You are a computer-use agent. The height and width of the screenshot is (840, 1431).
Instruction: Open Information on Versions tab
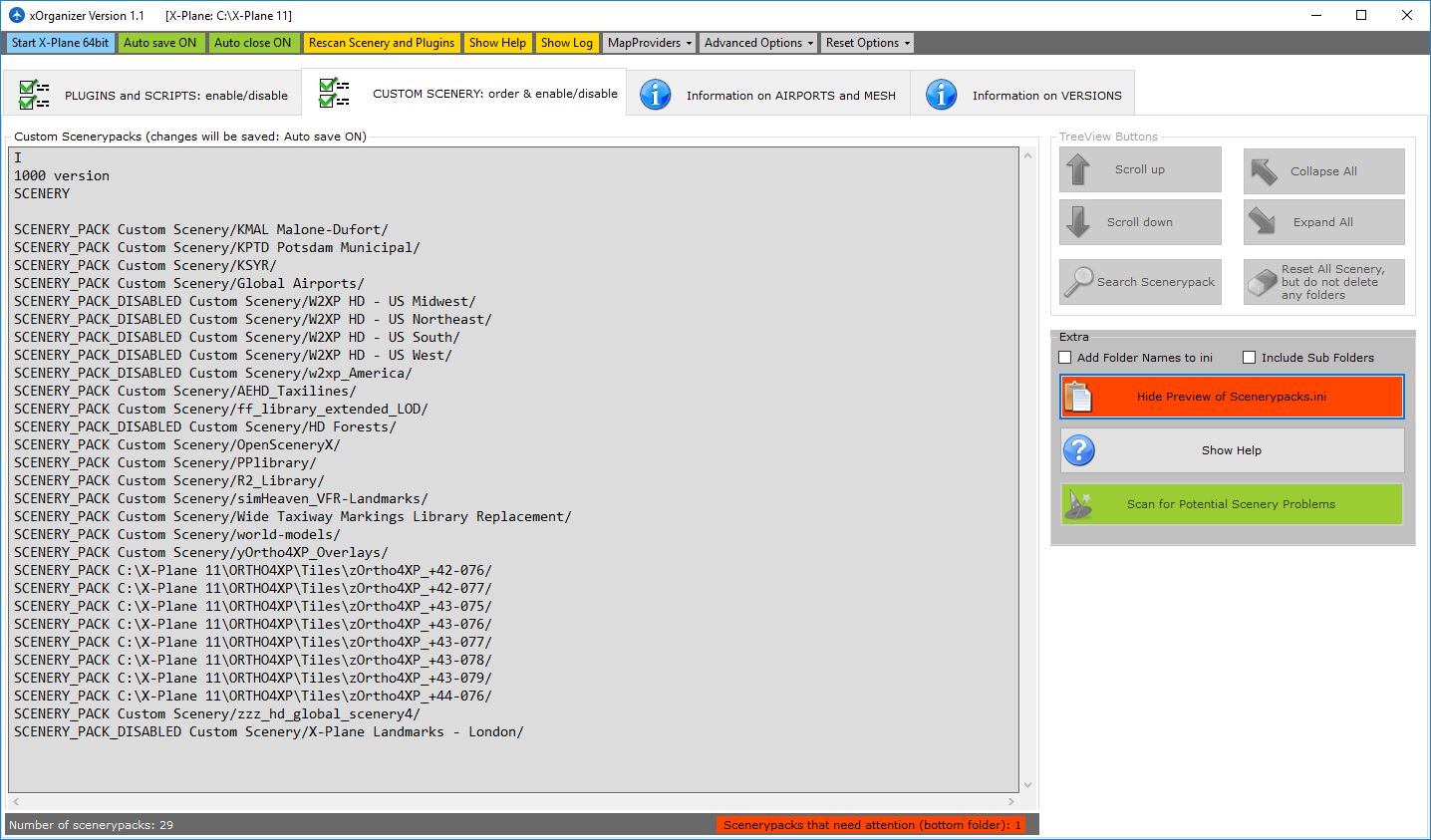[1022, 95]
